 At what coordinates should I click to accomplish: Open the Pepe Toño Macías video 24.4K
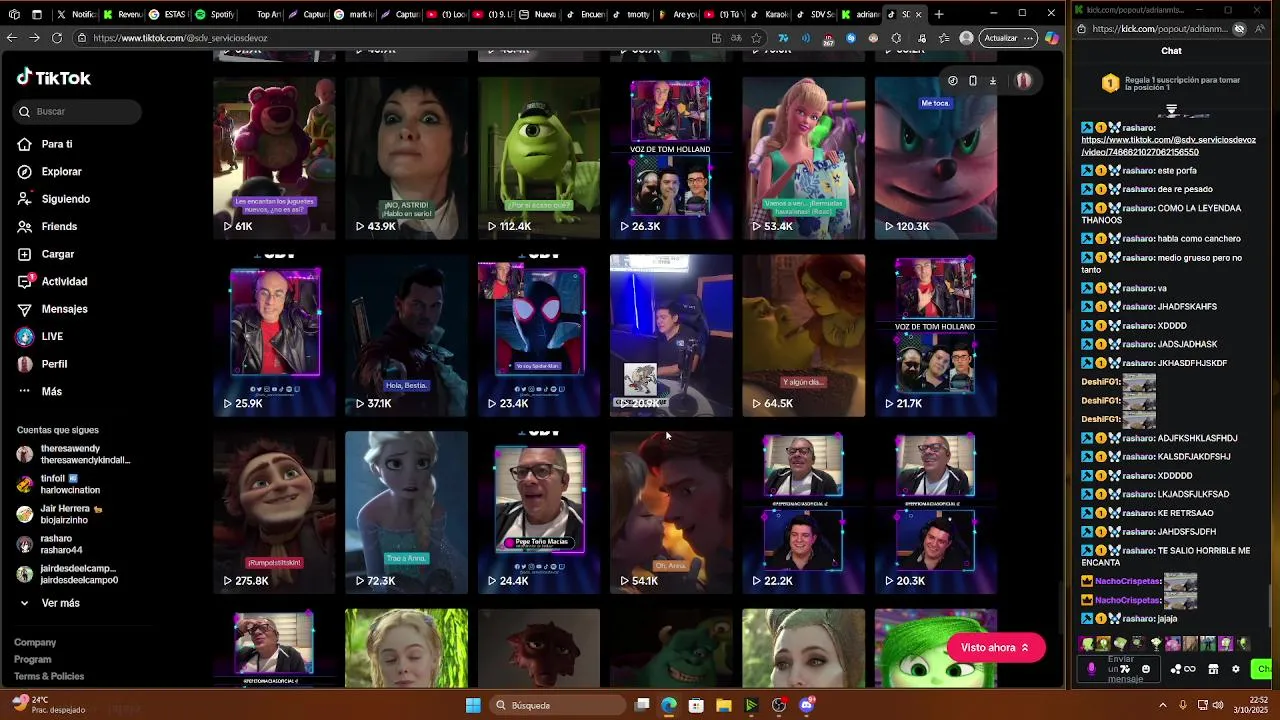coord(539,512)
